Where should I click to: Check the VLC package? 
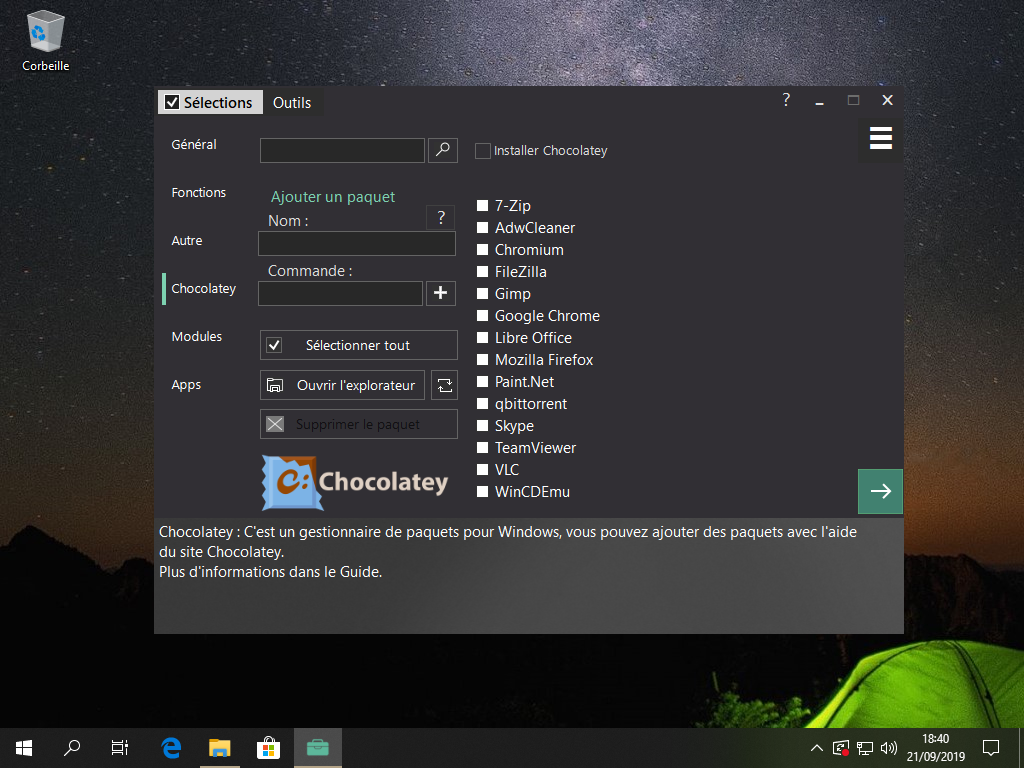(483, 470)
